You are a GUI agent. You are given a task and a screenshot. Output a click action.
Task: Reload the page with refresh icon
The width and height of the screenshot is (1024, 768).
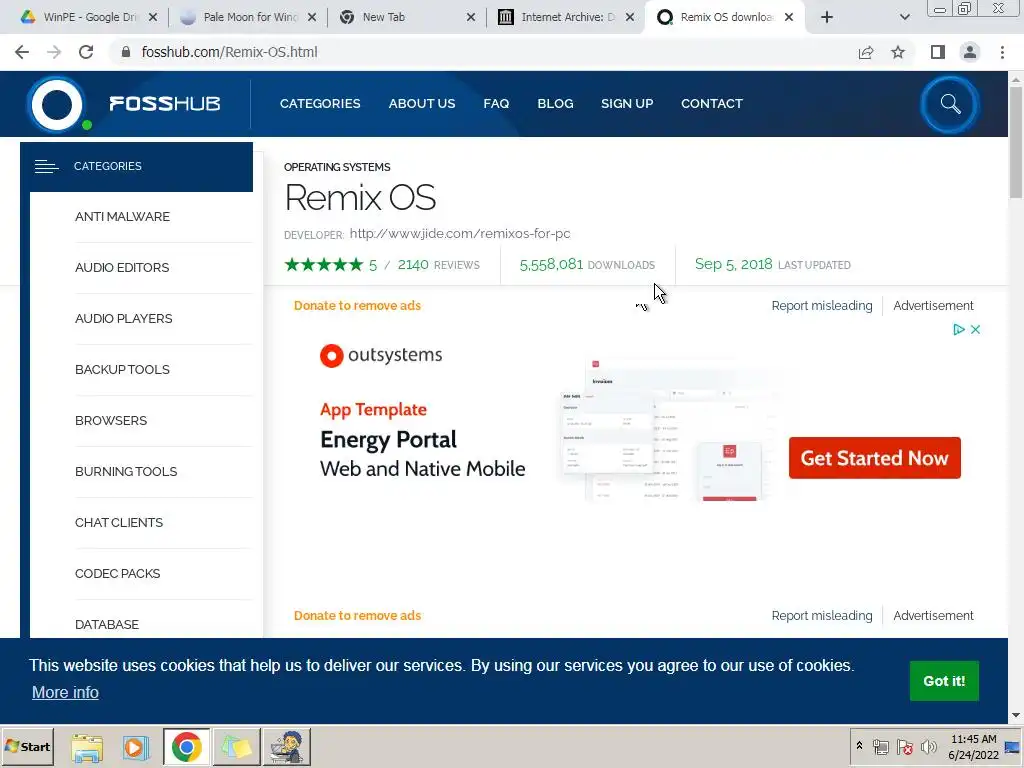pos(86,52)
